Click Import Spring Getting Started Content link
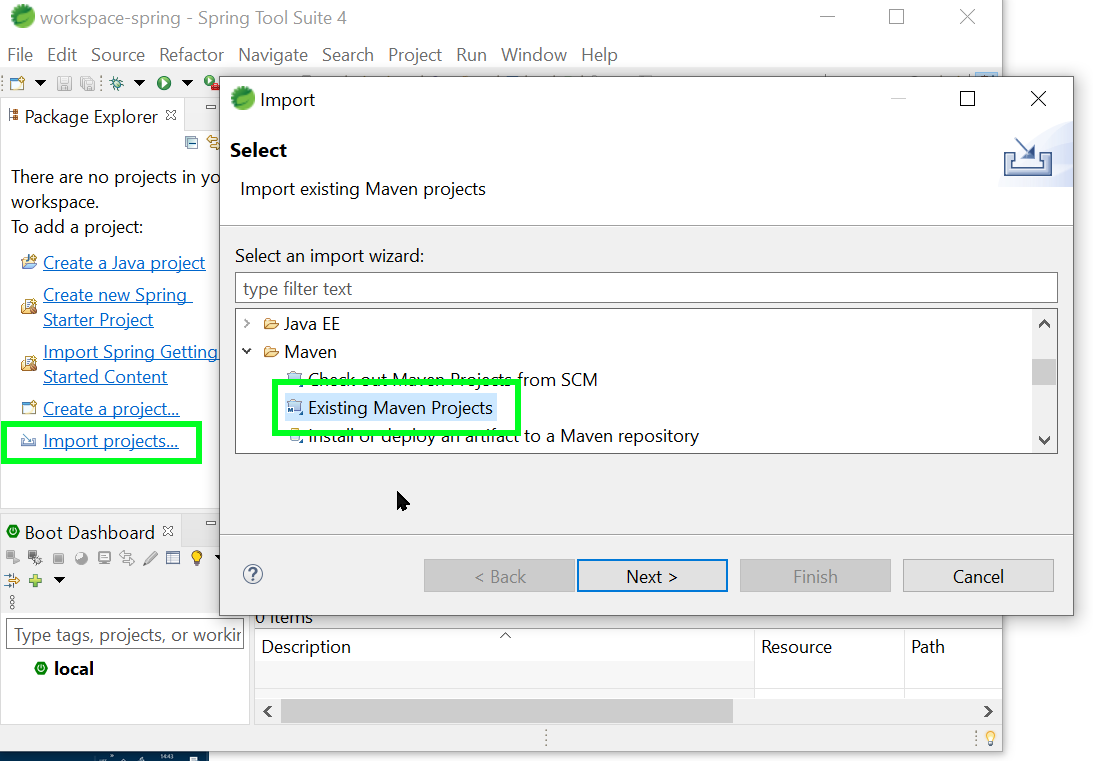Image resolution: width=1093 pixels, height=761 pixels. [130, 364]
